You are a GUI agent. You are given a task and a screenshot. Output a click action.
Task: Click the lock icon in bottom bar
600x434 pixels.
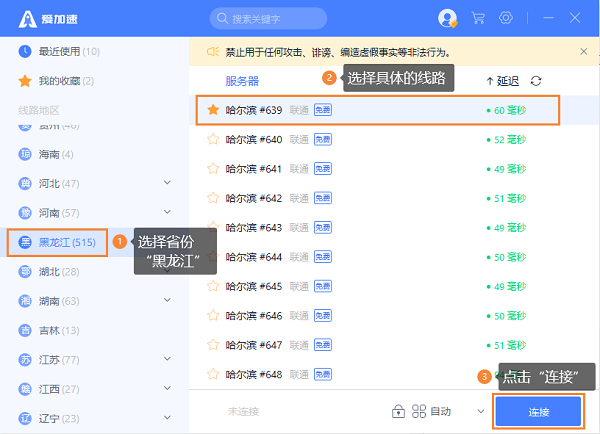pos(398,411)
